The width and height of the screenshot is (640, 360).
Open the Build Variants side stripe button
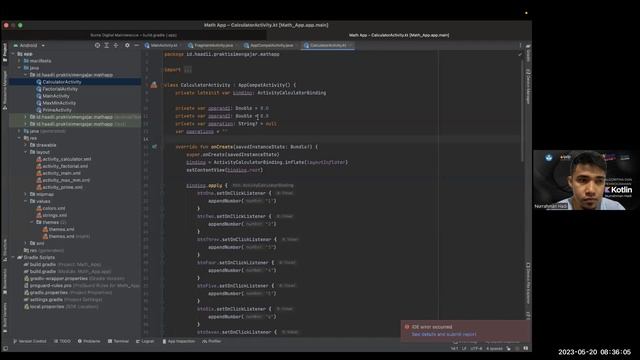point(5,318)
